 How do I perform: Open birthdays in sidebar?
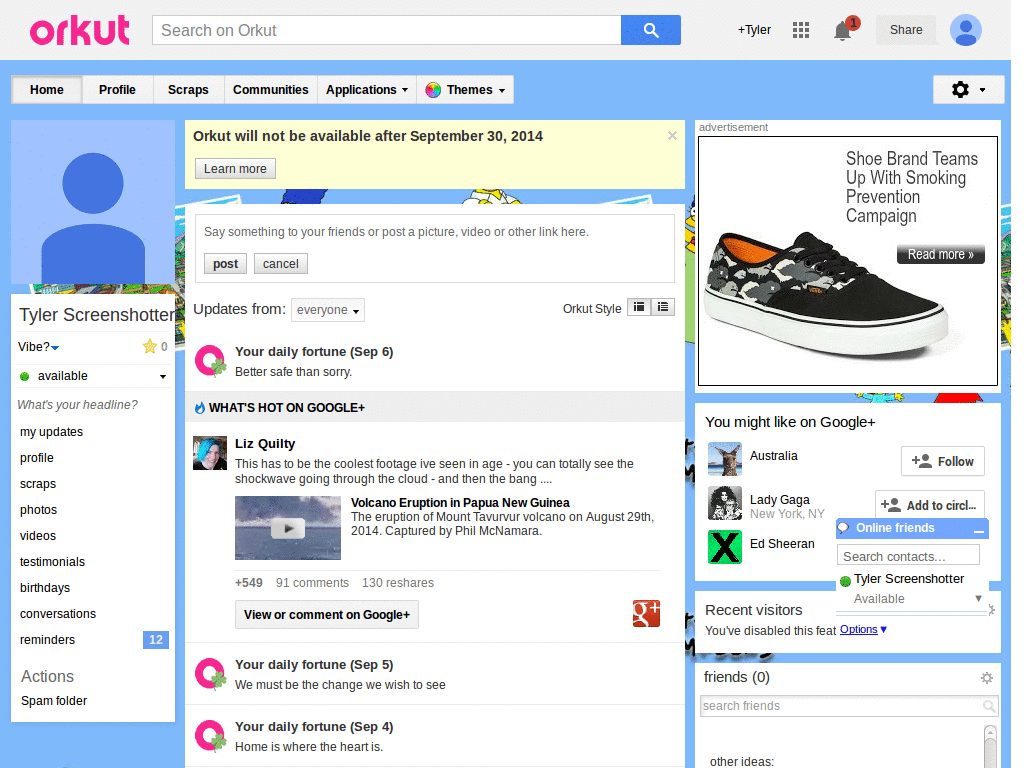(44, 588)
